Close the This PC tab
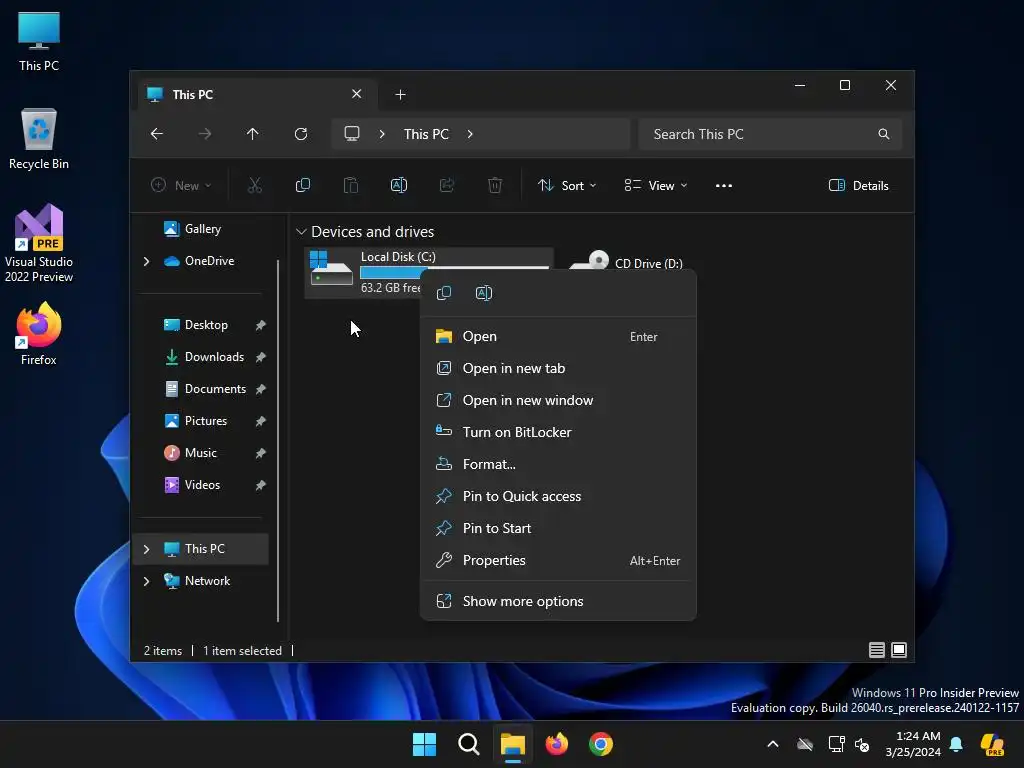Viewport: 1024px width, 768px height. click(357, 94)
